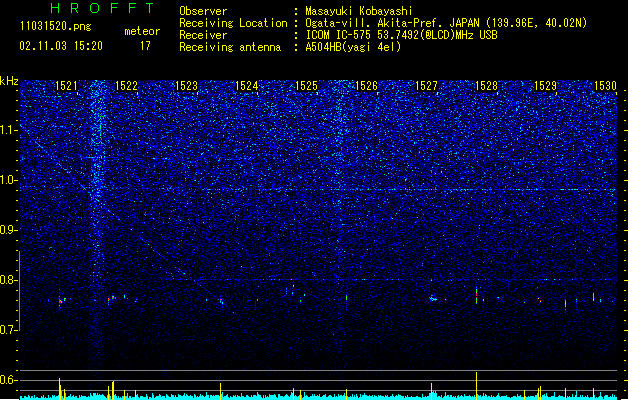Image resolution: width=629 pixels, height=400 pixels.
Task: Click the meteor echo just after 1521
Action: point(60,301)
